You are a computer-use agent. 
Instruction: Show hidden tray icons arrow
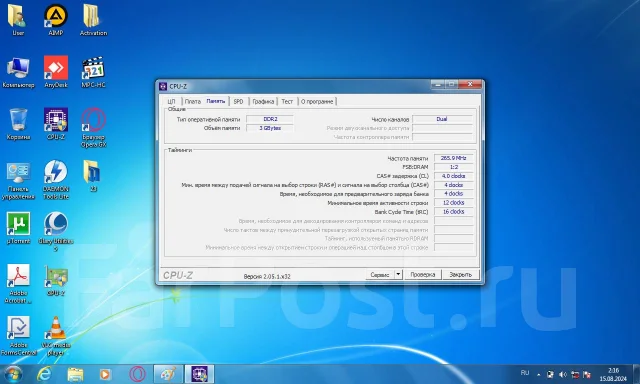pos(538,374)
